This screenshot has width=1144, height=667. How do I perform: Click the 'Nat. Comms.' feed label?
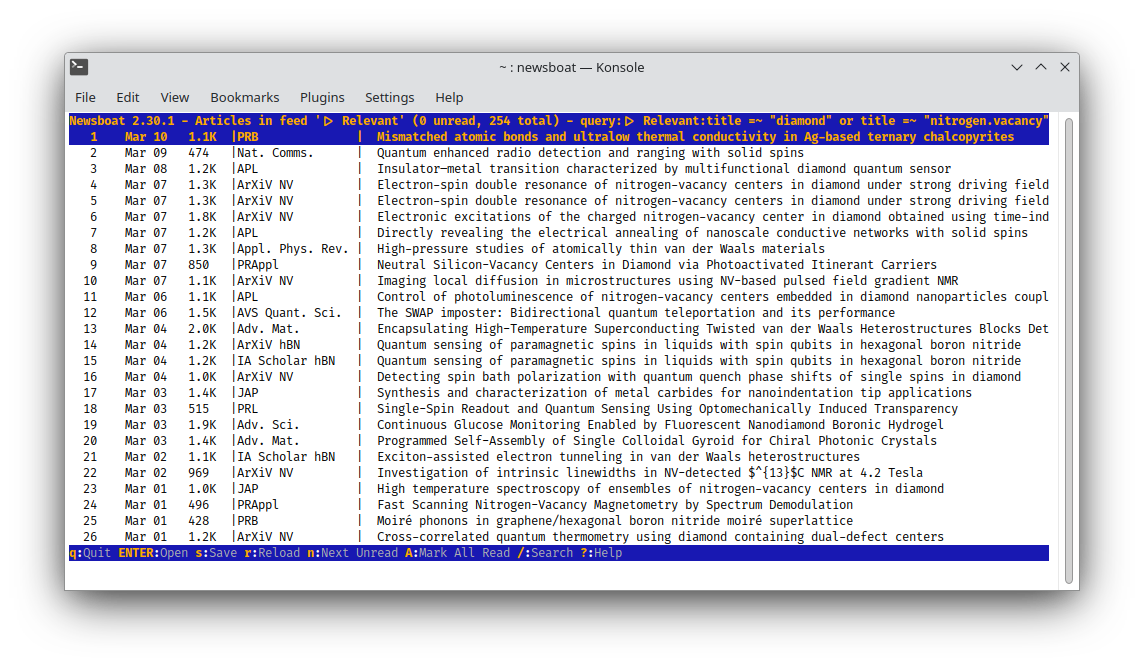275,153
